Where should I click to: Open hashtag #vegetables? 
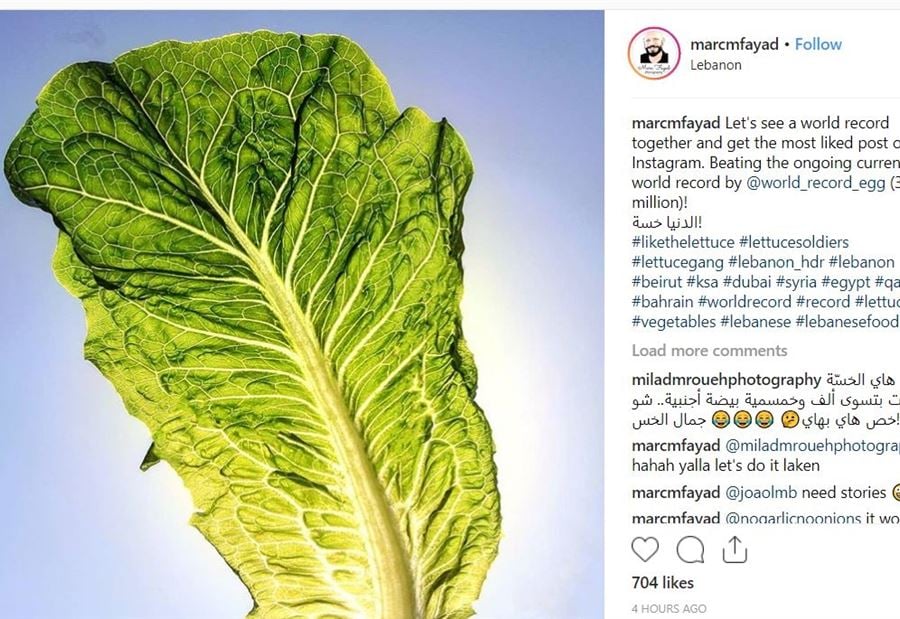point(673,322)
